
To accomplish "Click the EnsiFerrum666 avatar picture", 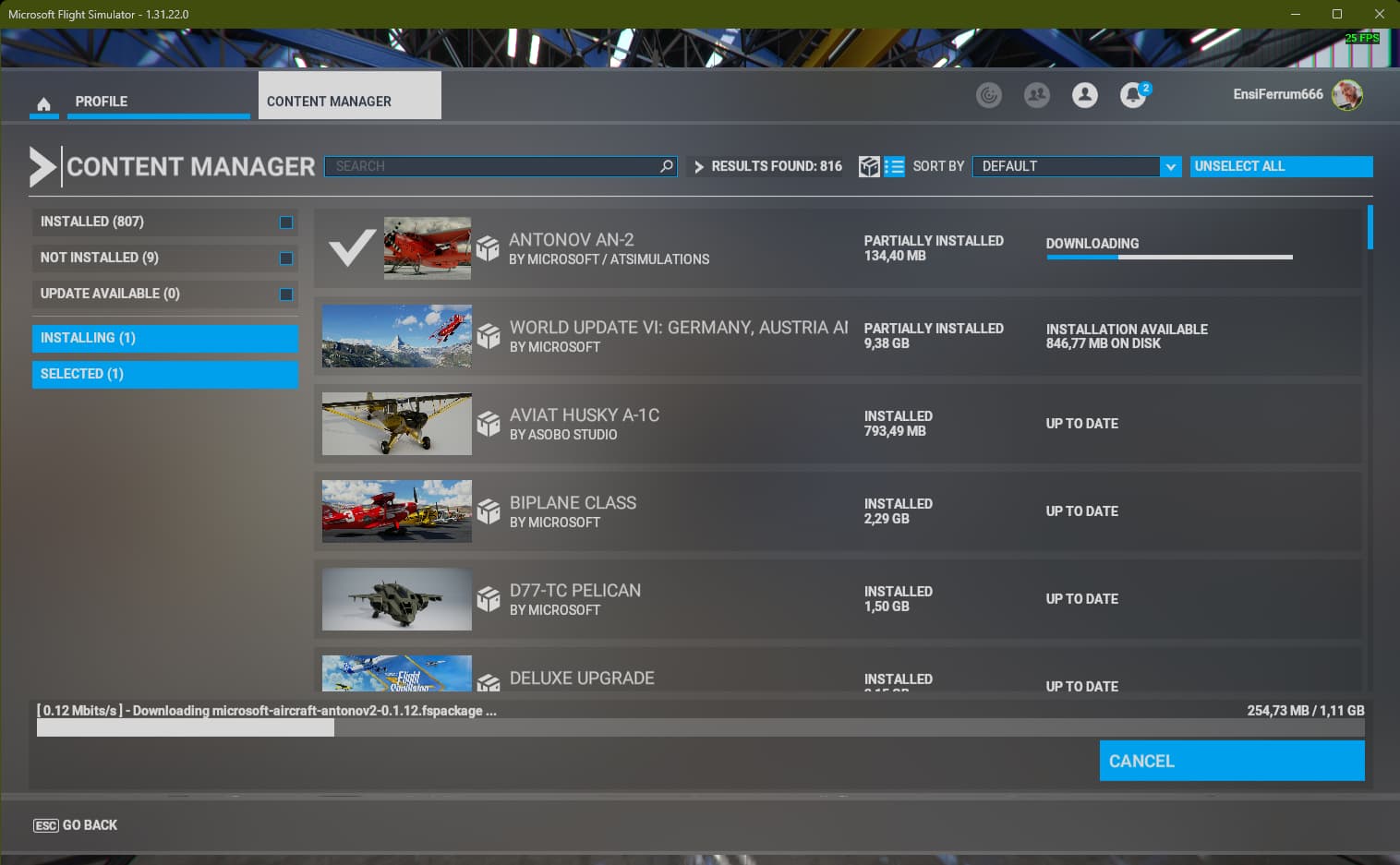I will click(x=1347, y=94).
